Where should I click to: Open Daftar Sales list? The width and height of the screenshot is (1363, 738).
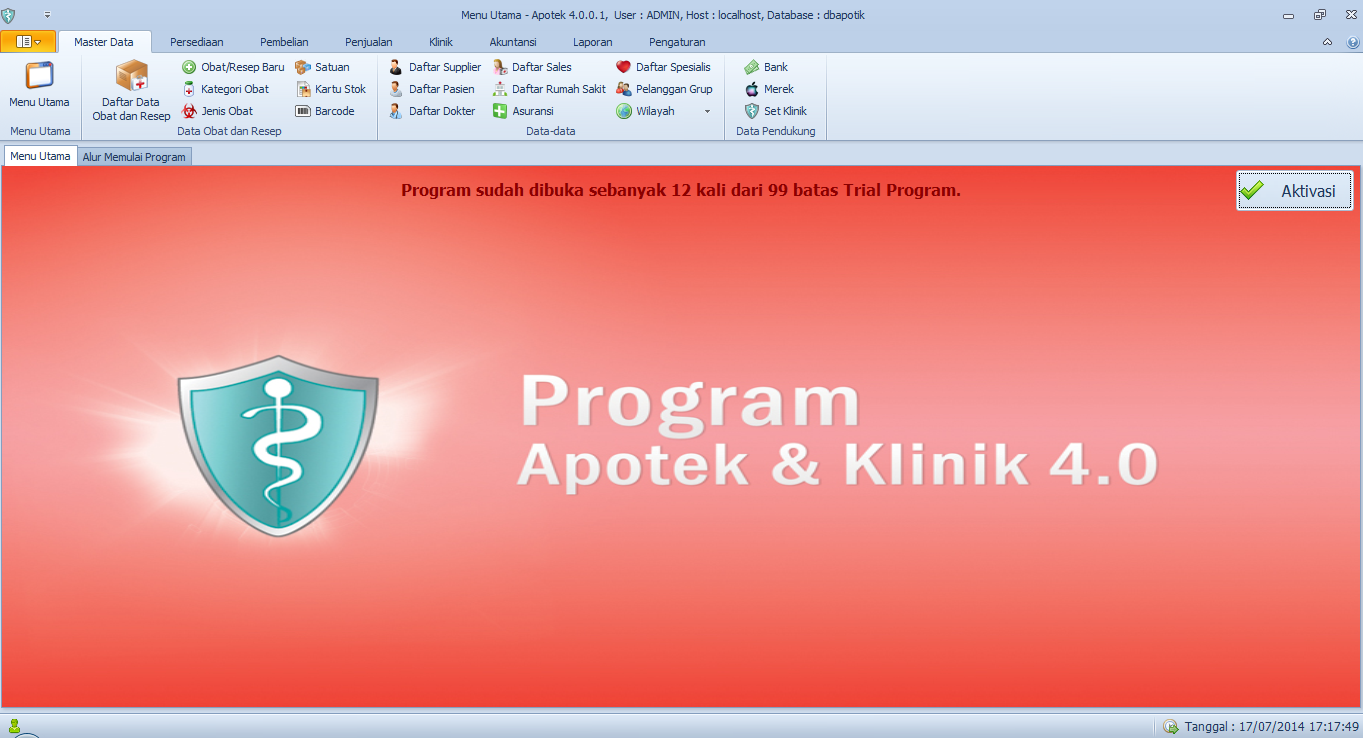[x=532, y=67]
